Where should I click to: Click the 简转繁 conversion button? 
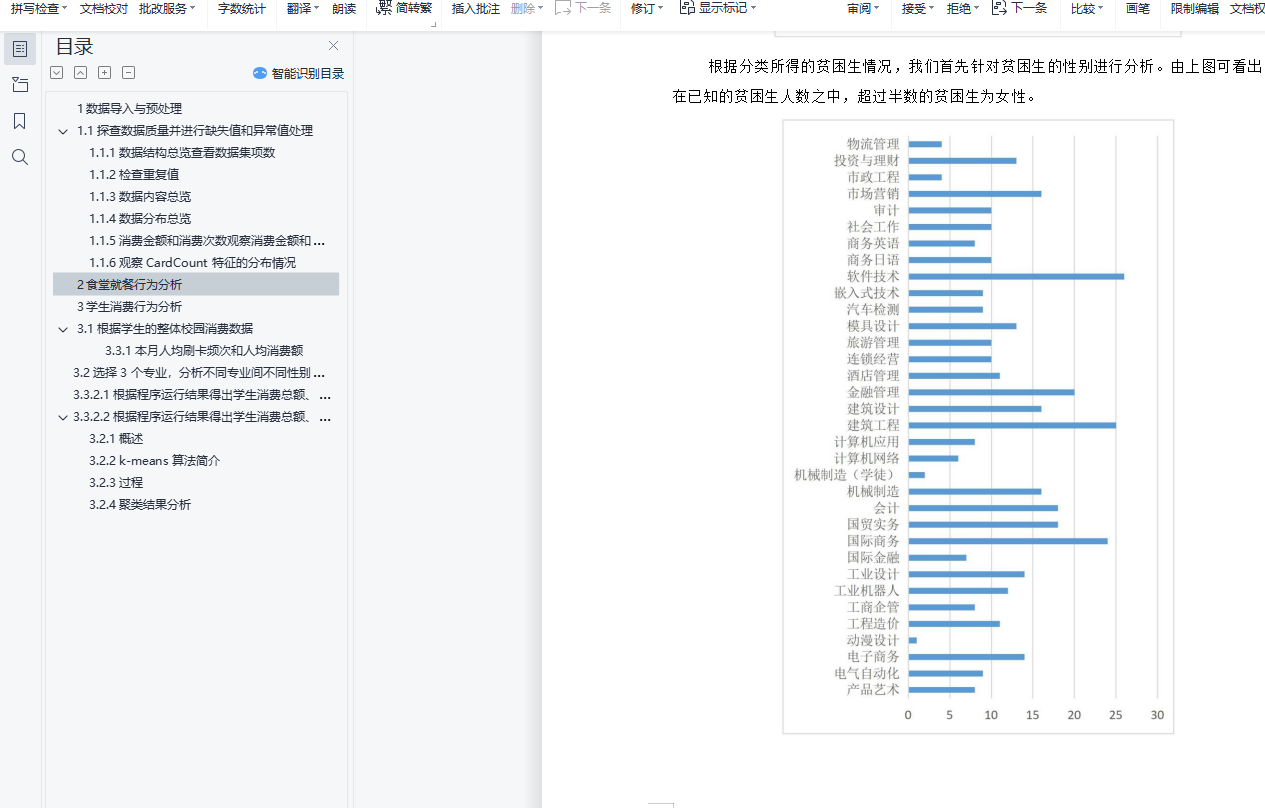(404, 8)
